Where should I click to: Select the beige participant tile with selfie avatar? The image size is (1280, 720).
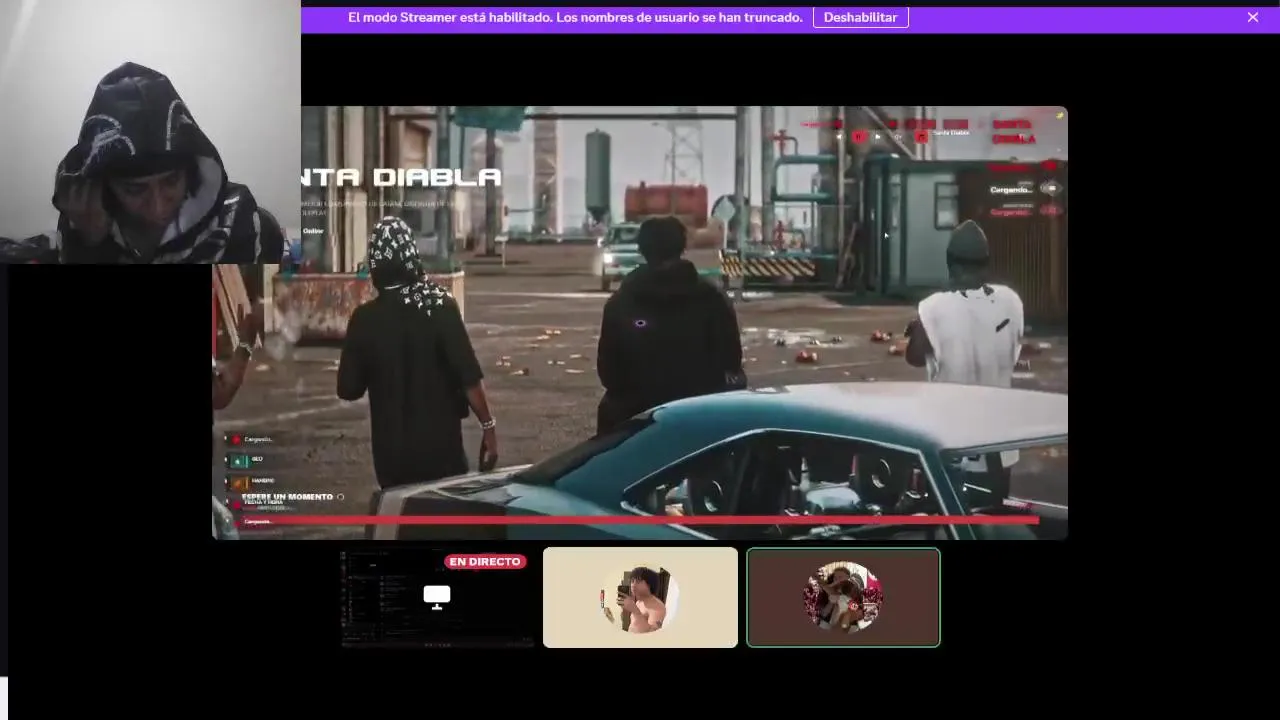pyautogui.click(x=640, y=597)
